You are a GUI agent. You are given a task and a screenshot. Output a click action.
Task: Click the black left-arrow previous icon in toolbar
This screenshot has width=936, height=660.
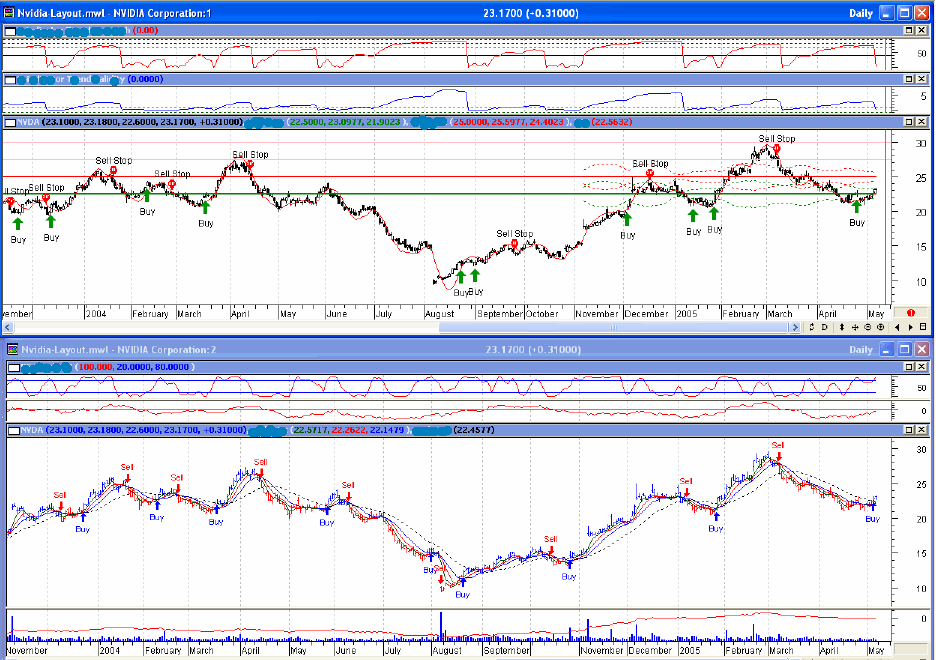coord(897,327)
